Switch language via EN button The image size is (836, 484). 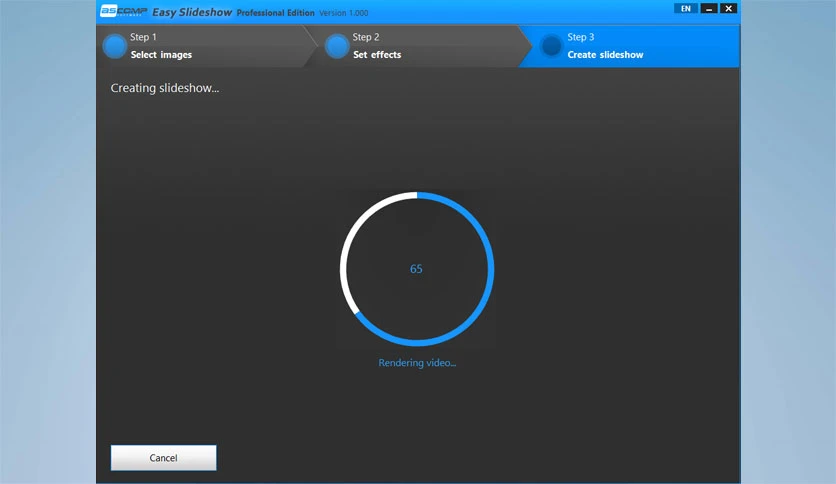tap(686, 9)
